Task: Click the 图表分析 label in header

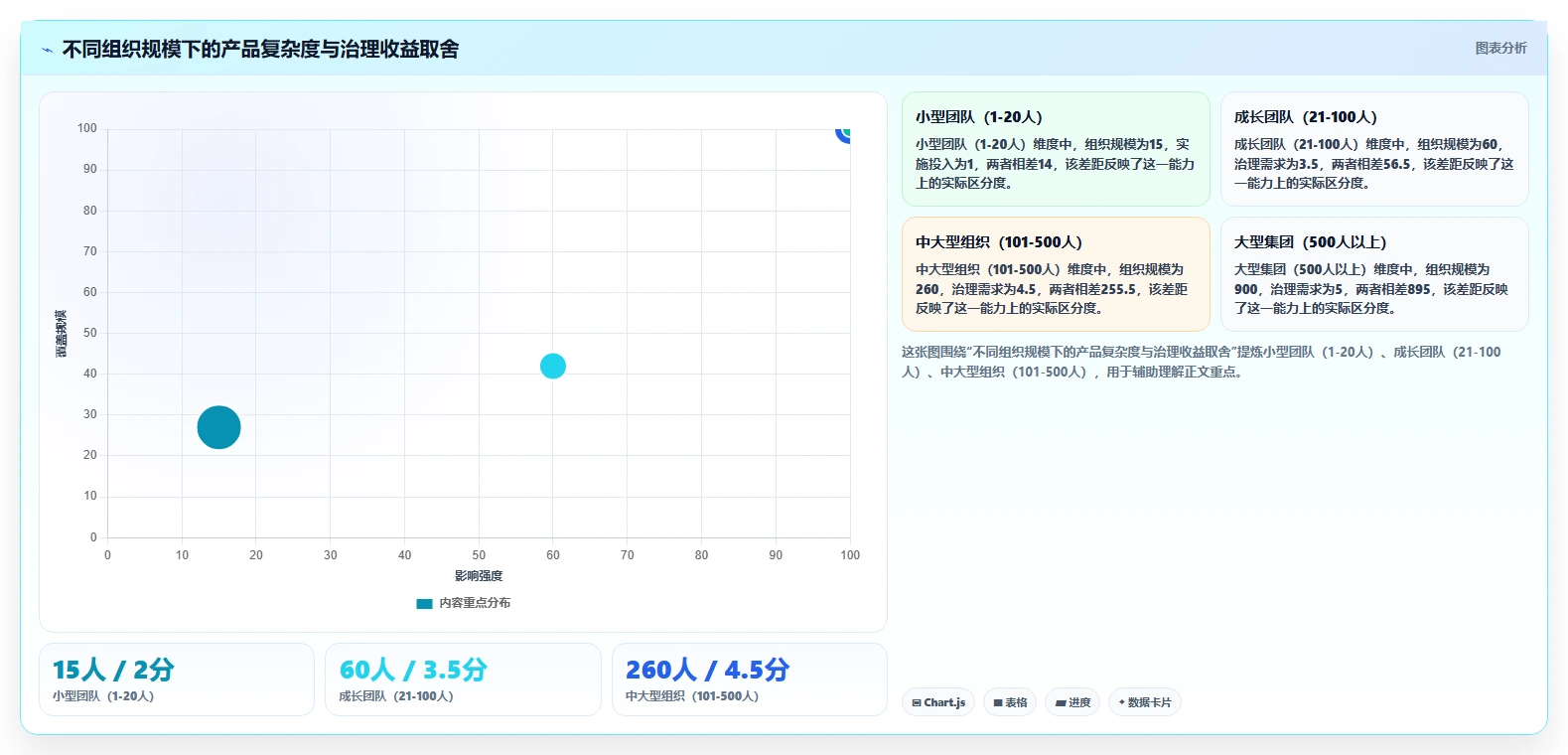Action: click(x=1500, y=48)
